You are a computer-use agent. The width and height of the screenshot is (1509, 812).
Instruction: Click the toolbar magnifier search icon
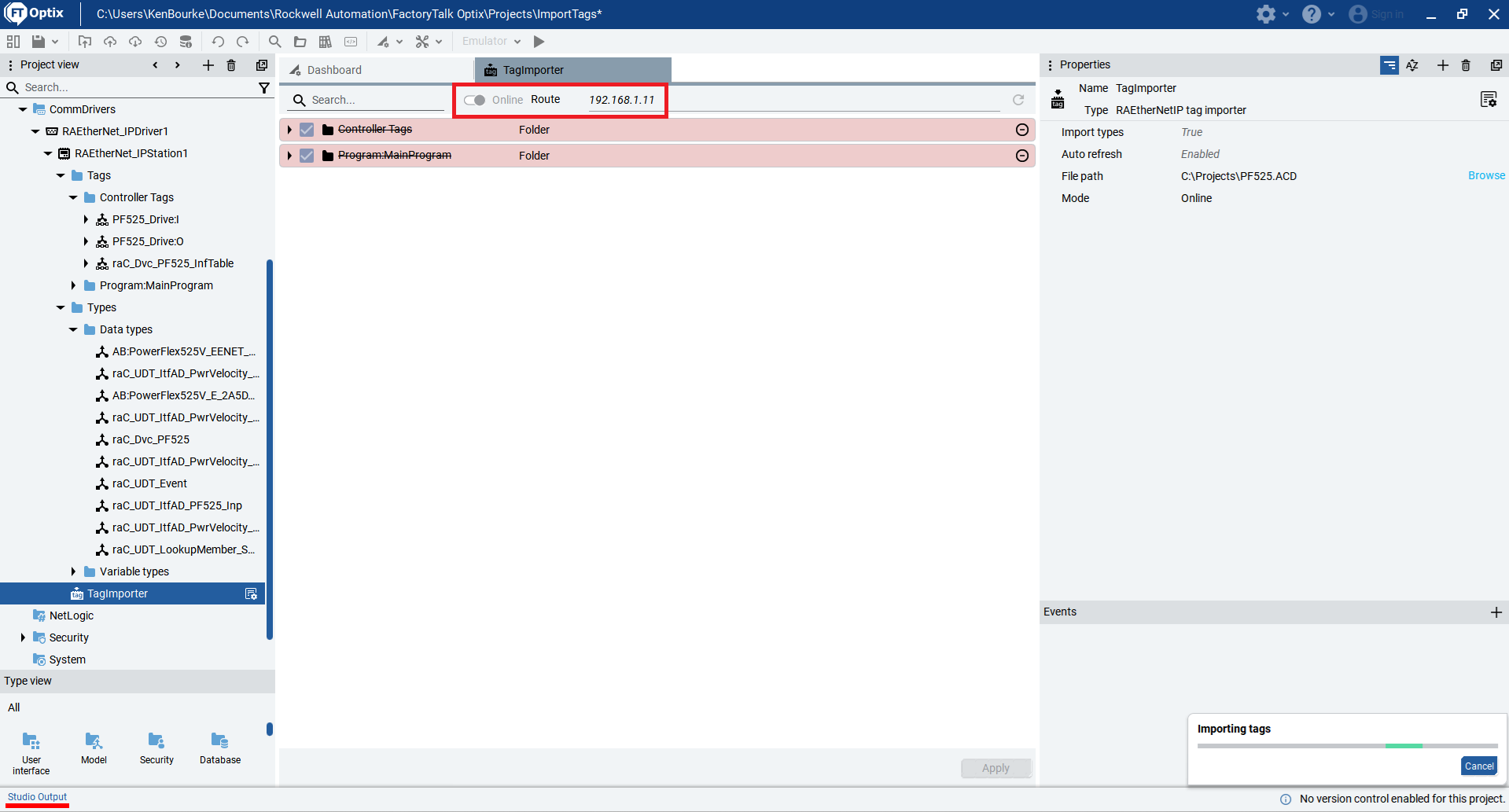274,42
